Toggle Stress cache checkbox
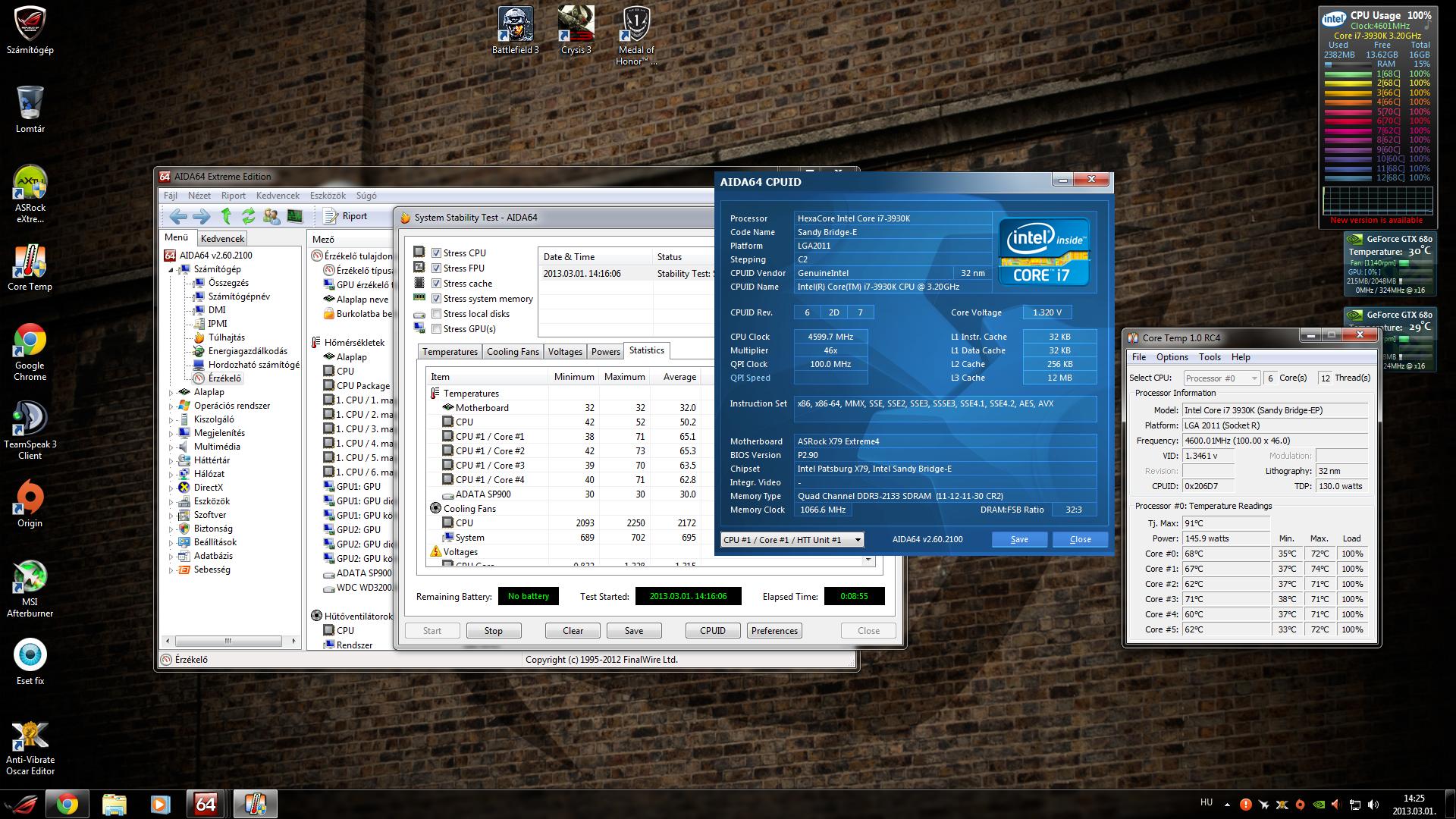Screen dimensions: 1456x819 (436, 284)
